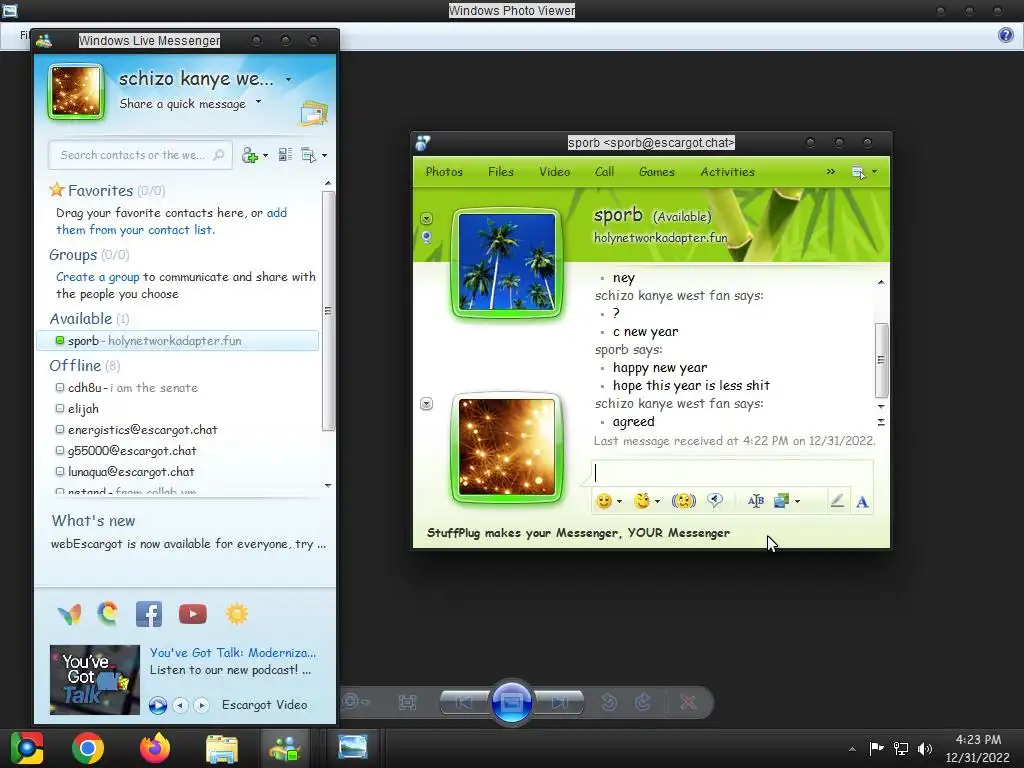
Task: Collapse your own display picture toggle
Action: coord(426,404)
